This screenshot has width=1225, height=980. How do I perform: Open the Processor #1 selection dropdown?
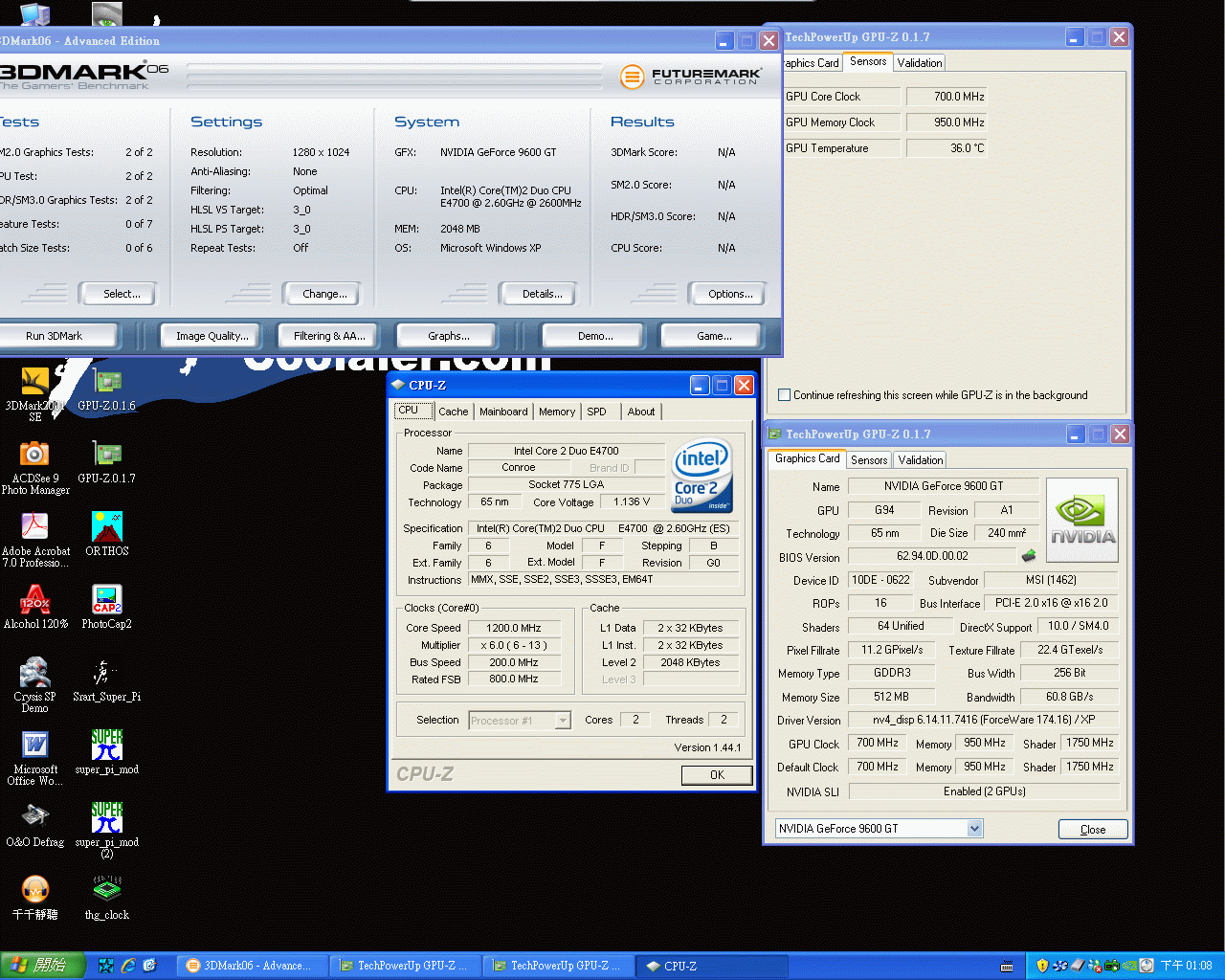point(563,721)
